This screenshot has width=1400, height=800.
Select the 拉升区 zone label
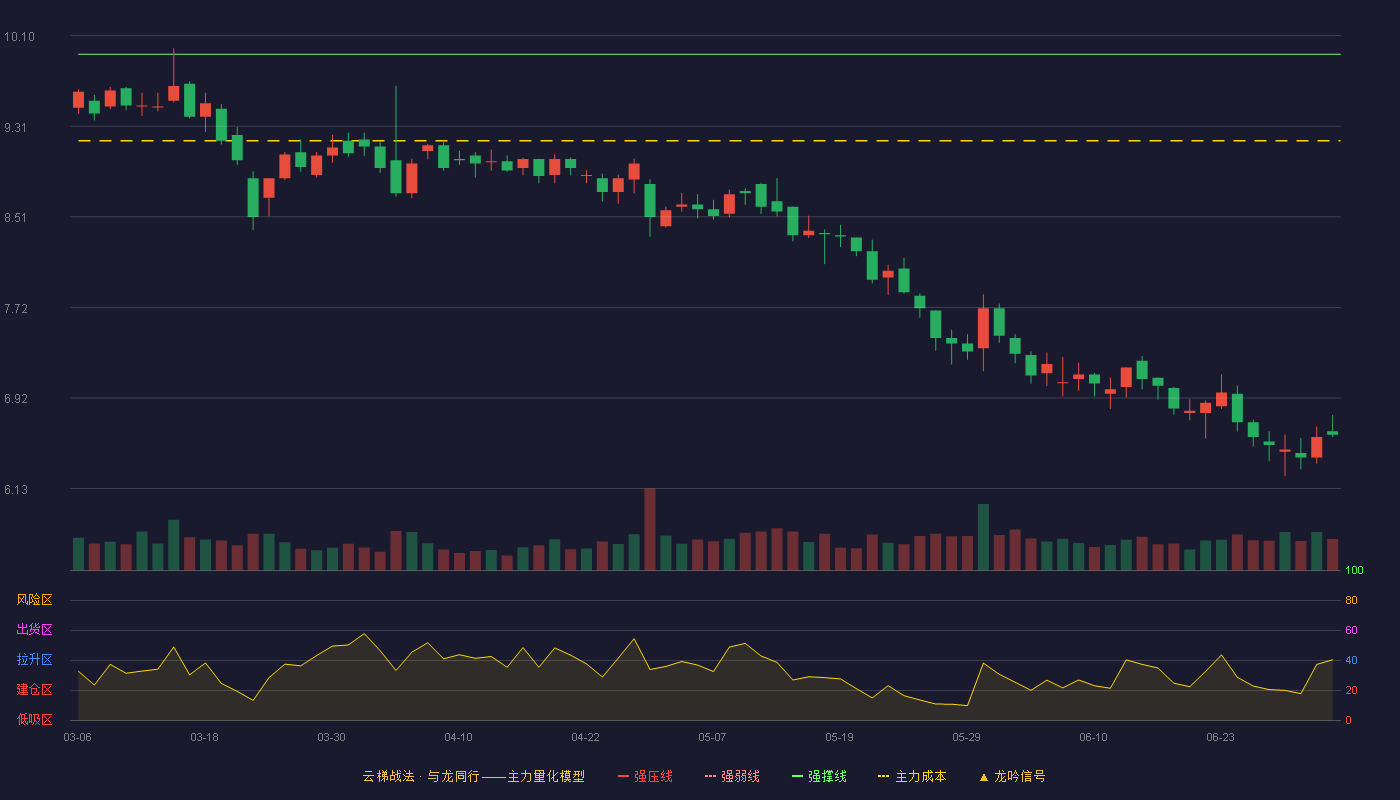(x=34, y=660)
